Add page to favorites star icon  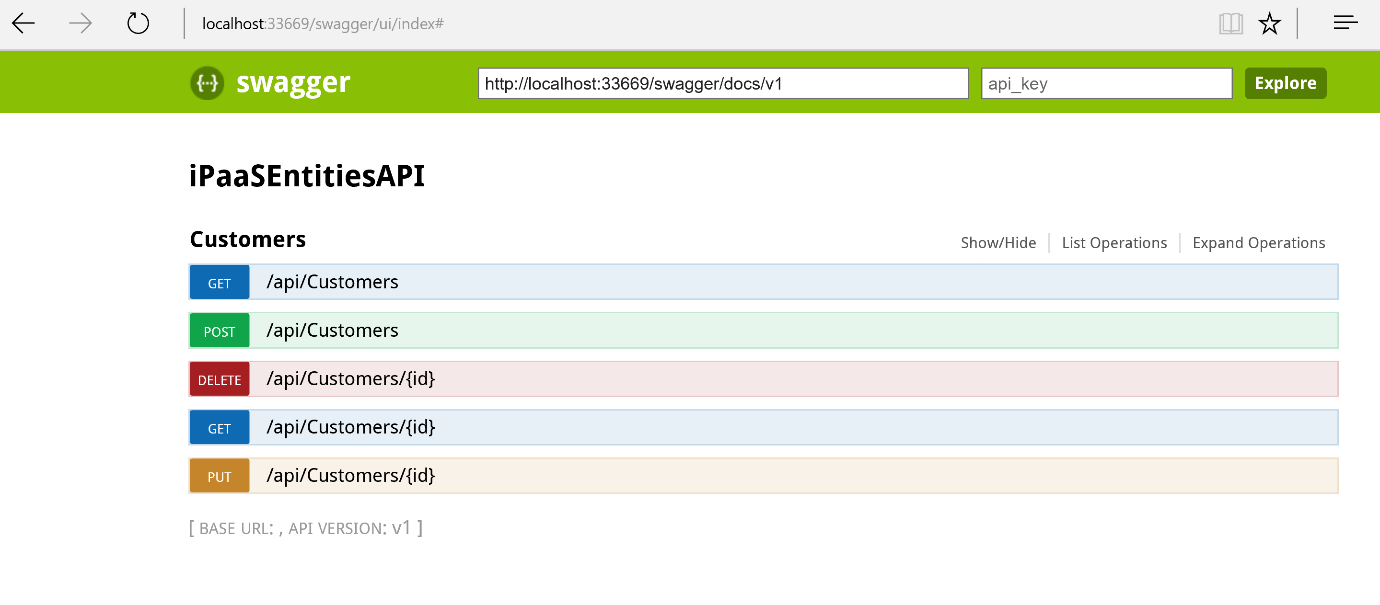[x=1270, y=23]
